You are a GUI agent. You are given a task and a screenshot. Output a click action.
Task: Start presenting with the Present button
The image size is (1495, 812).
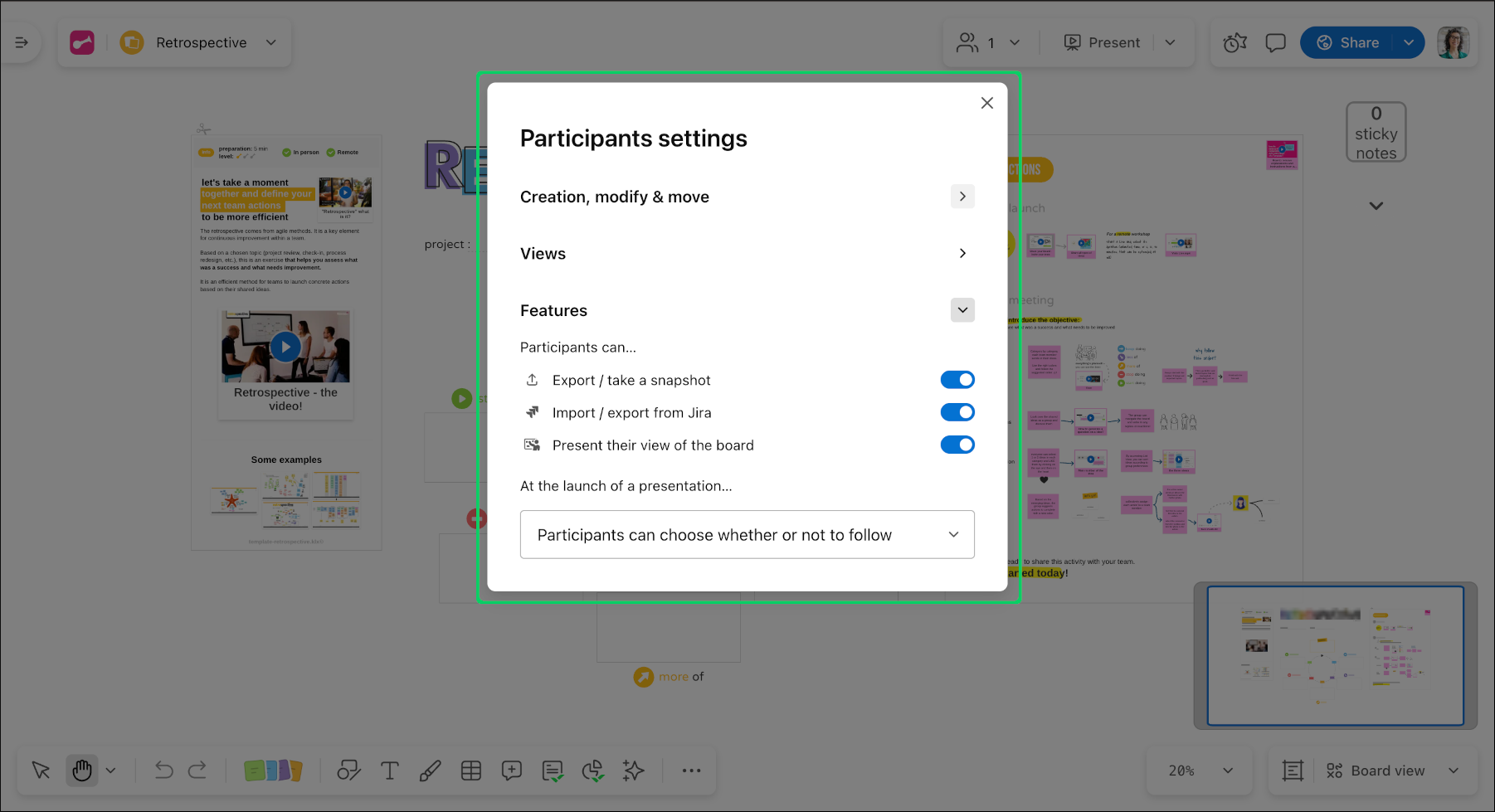pyautogui.click(x=1103, y=42)
